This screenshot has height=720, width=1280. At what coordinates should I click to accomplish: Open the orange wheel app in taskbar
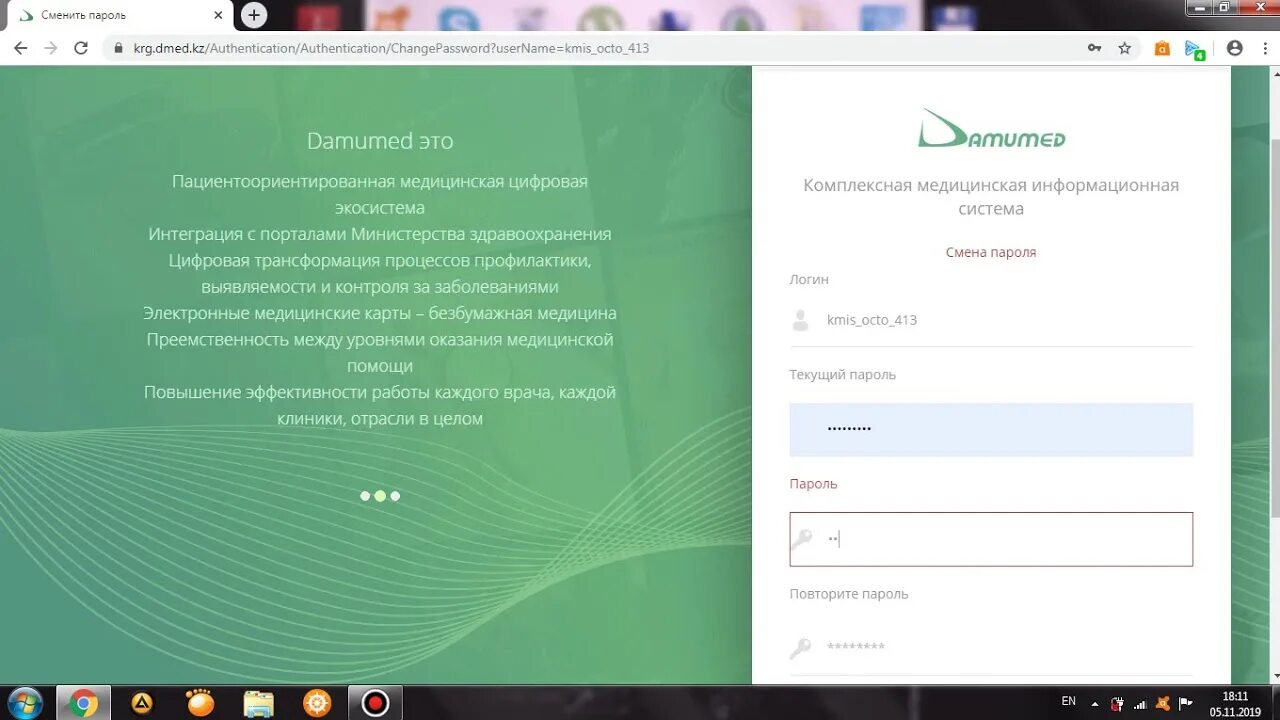tap(317, 703)
